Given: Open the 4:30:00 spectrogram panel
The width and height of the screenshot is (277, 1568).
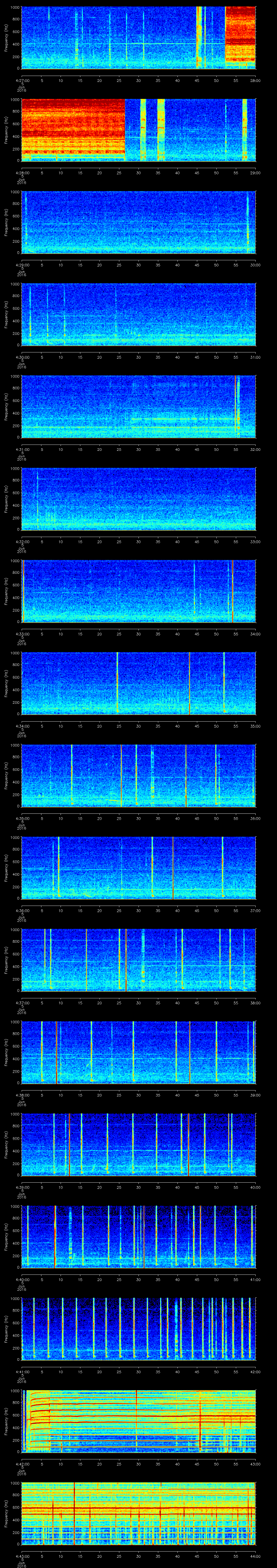Looking at the screenshot, I should 138,314.
